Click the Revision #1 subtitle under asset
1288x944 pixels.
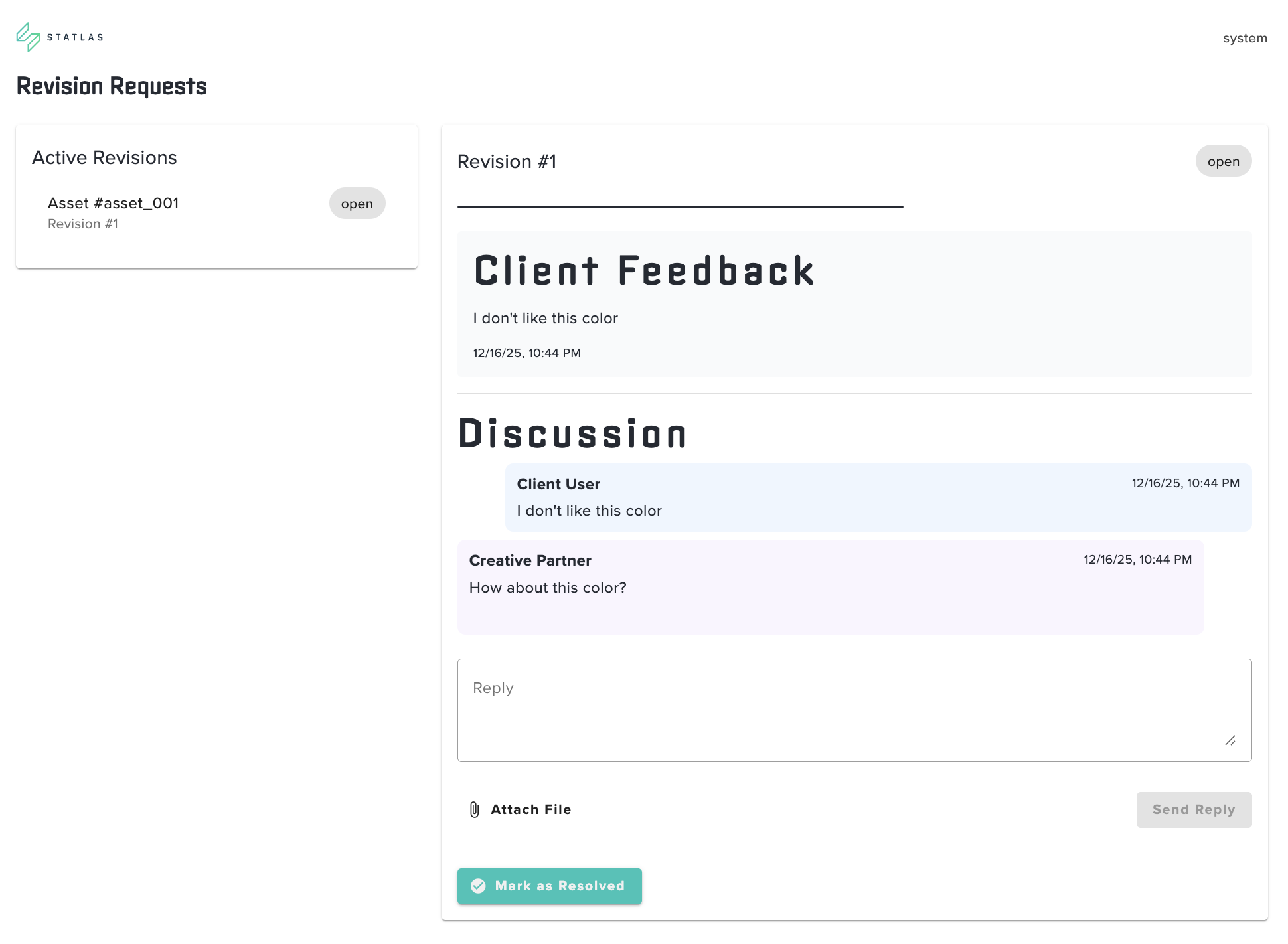(83, 224)
